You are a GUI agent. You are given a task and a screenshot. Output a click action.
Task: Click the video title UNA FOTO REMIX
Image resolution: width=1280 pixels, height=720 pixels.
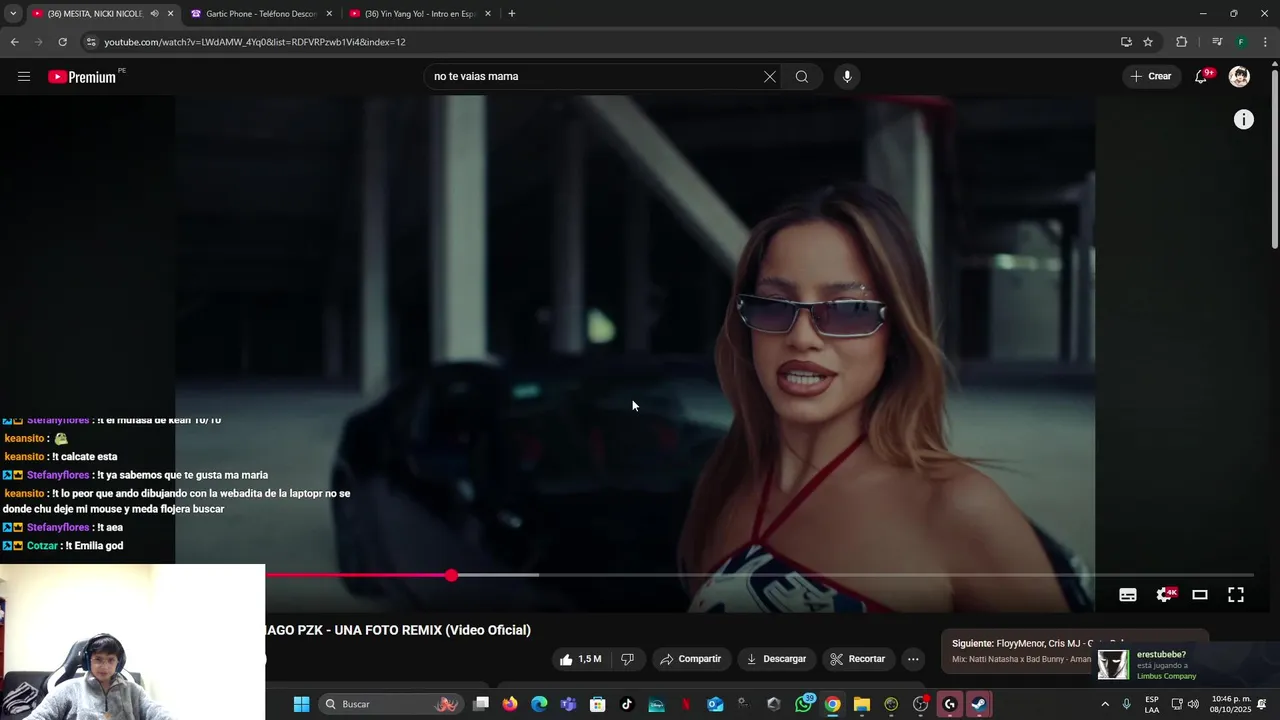pyautogui.click(x=398, y=630)
